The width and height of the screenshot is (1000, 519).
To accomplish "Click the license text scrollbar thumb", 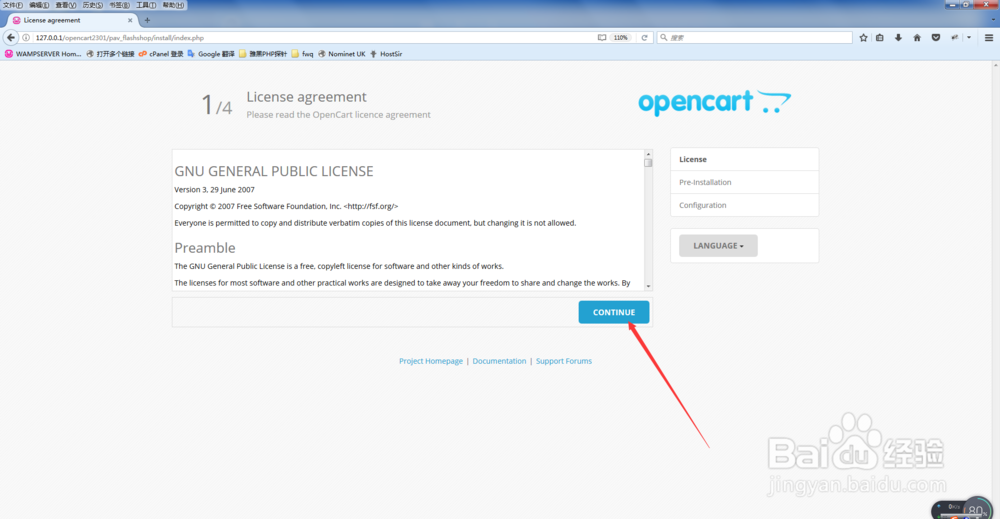I will (x=648, y=163).
